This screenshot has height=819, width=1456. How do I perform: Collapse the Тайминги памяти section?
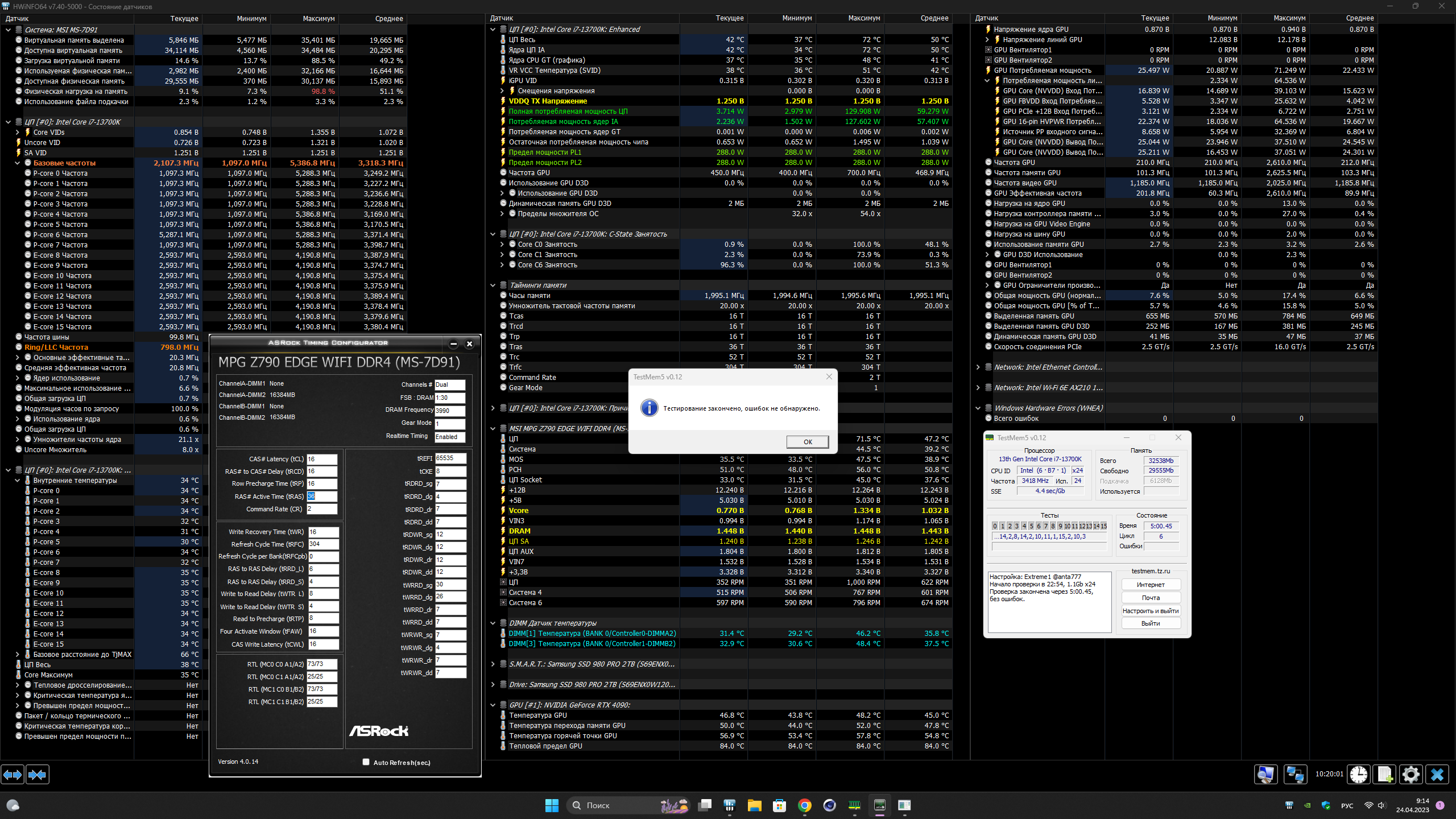coord(493,285)
